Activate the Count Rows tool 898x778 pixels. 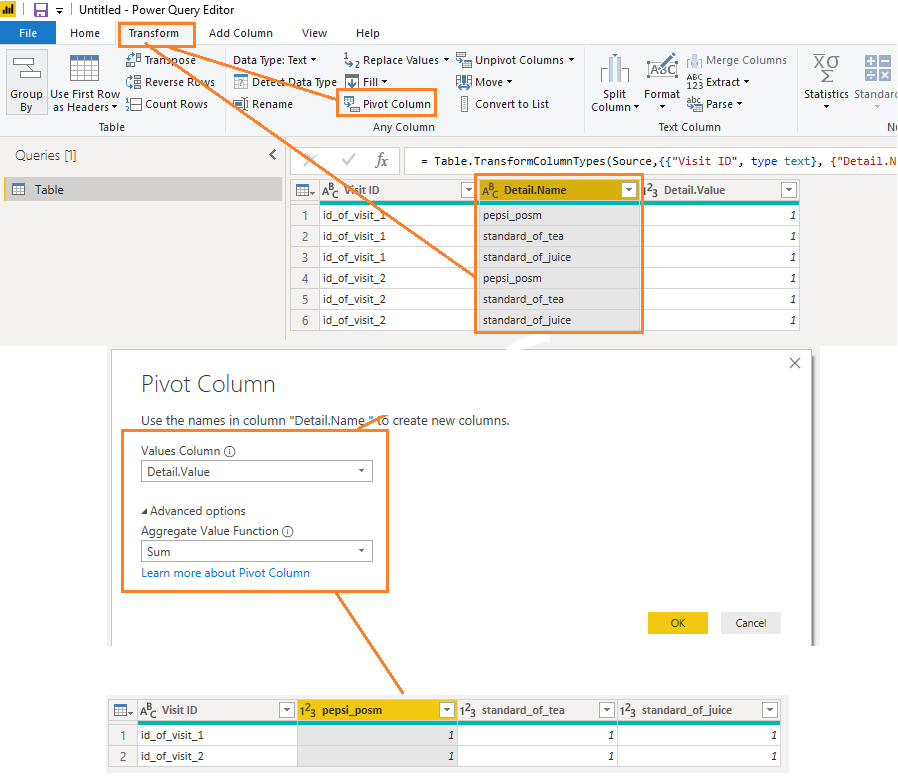[x=168, y=104]
